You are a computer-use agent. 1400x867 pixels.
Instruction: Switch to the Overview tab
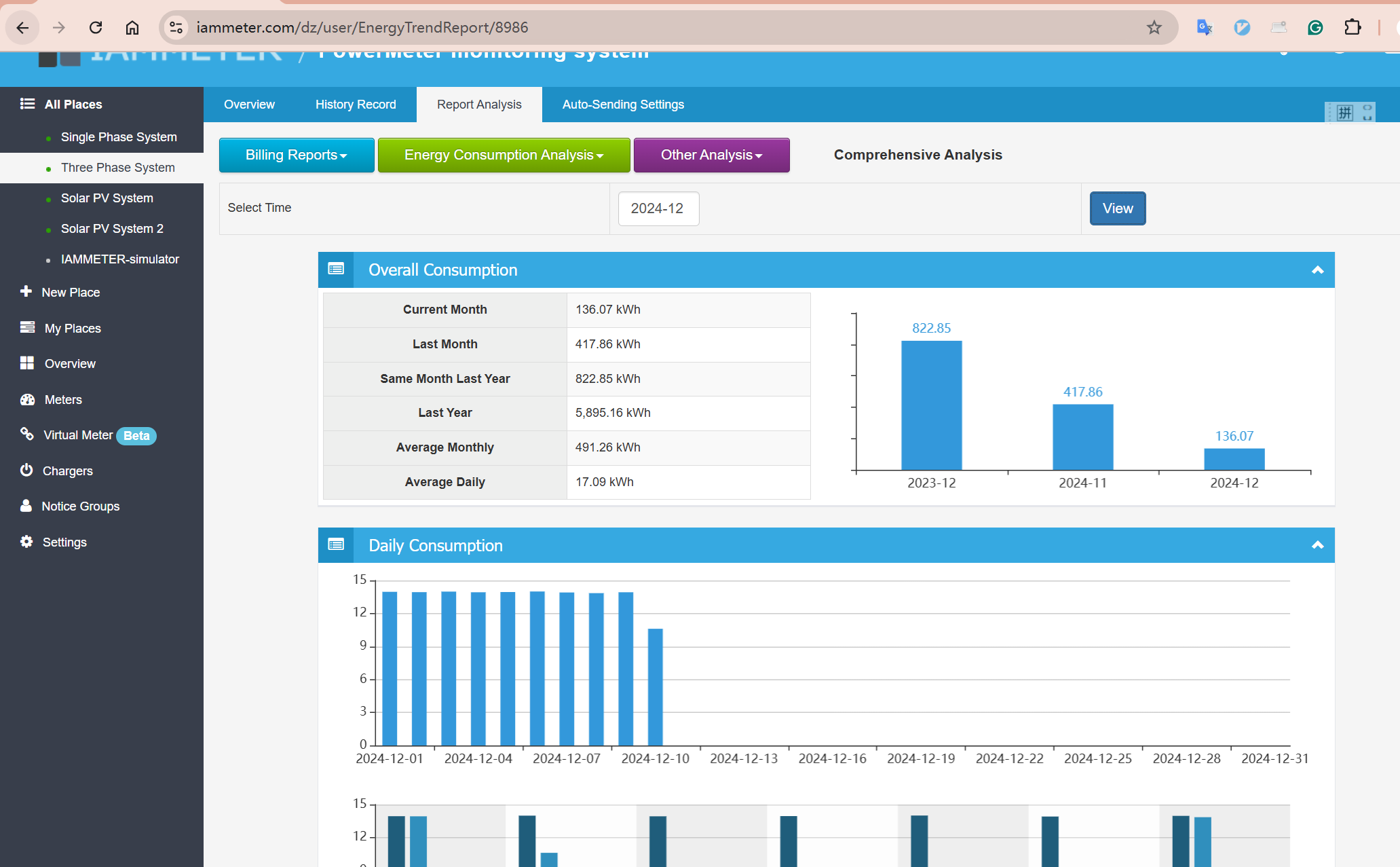pos(249,105)
